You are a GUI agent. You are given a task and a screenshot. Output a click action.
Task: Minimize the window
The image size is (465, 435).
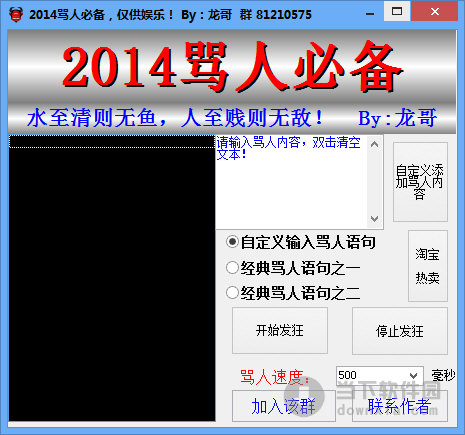[370, 14]
